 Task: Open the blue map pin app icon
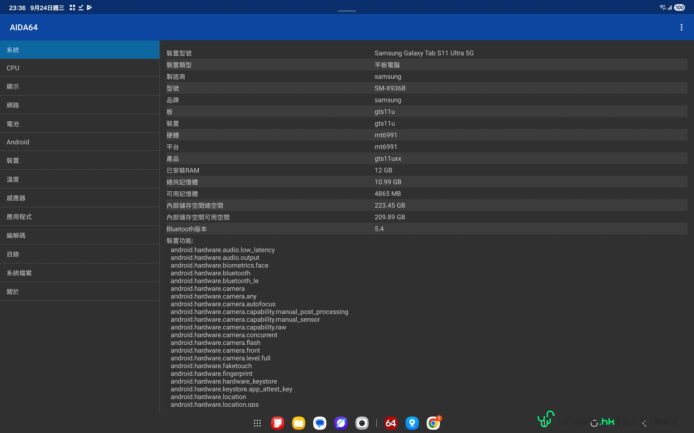coord(412,423)
